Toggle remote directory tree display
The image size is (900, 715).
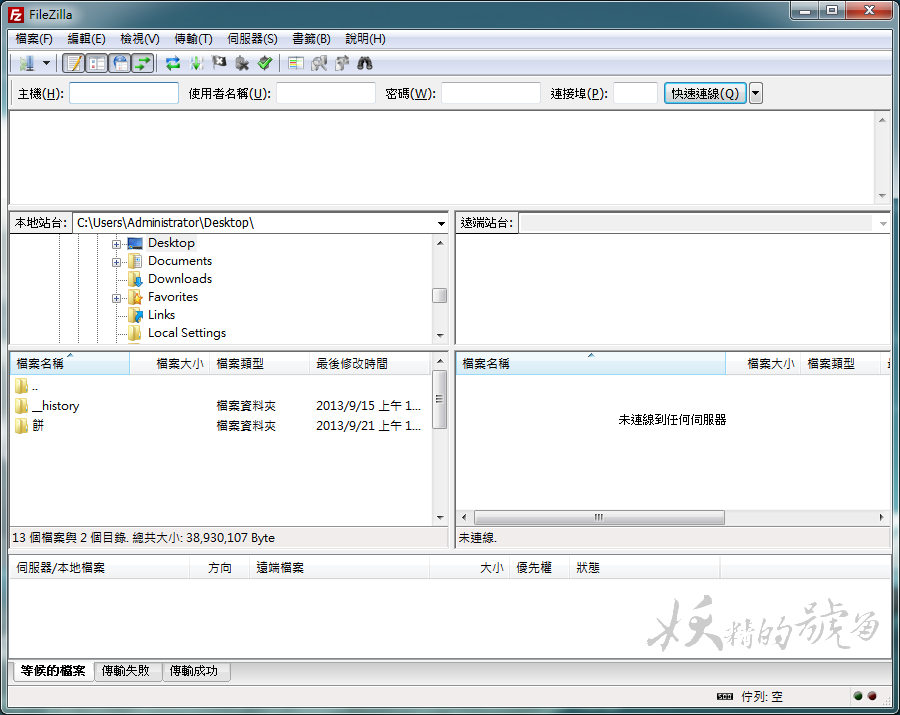click(120, 63)
